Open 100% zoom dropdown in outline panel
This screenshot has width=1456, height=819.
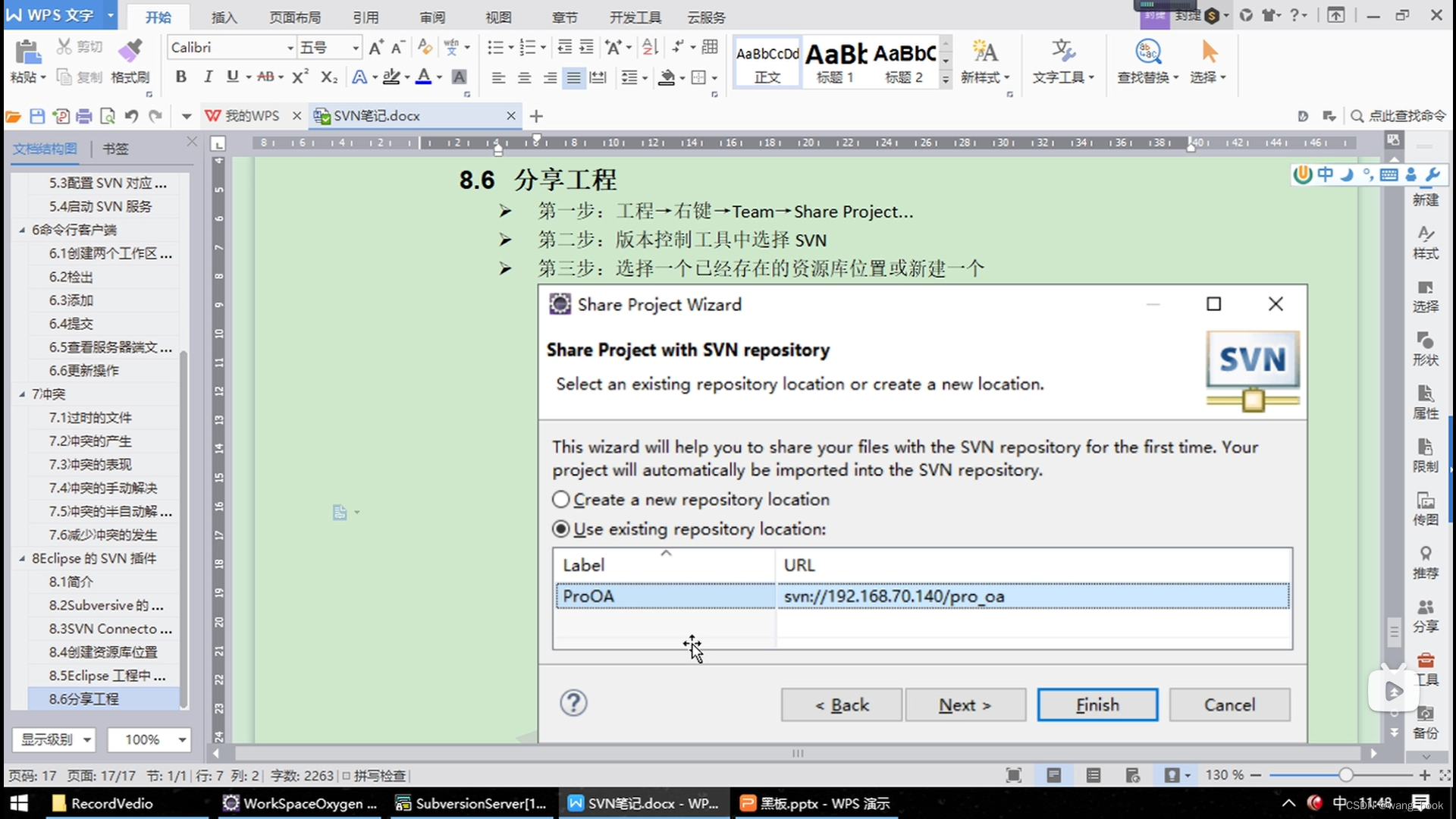tap(149, 739)
